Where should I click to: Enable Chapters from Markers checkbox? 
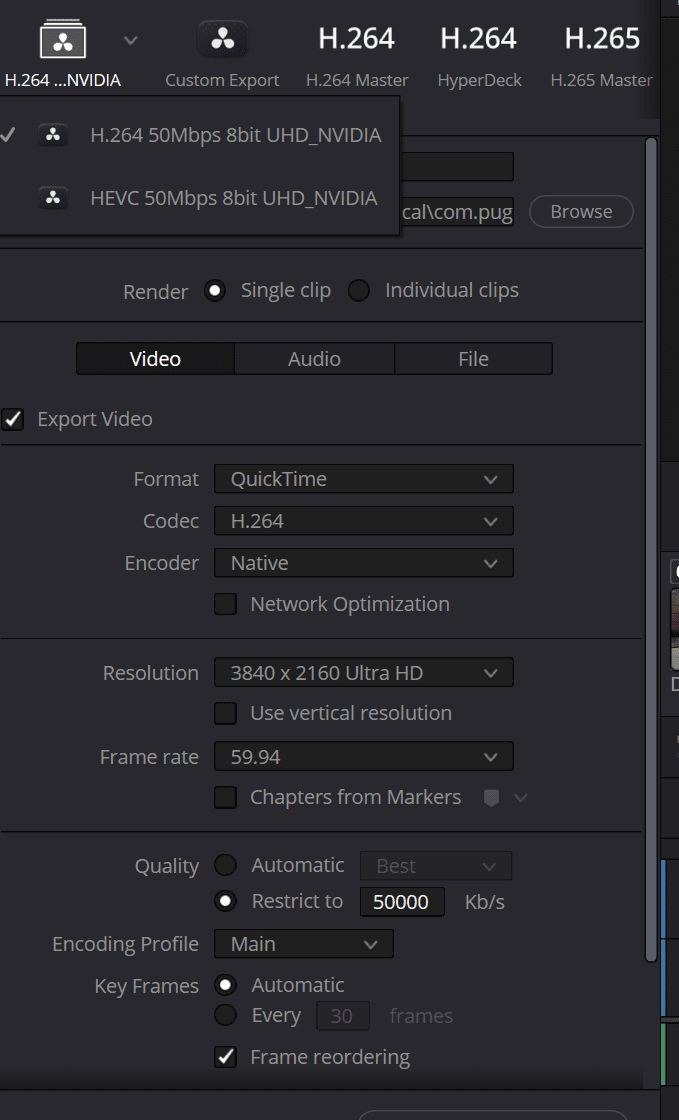[x=226, y=797]
